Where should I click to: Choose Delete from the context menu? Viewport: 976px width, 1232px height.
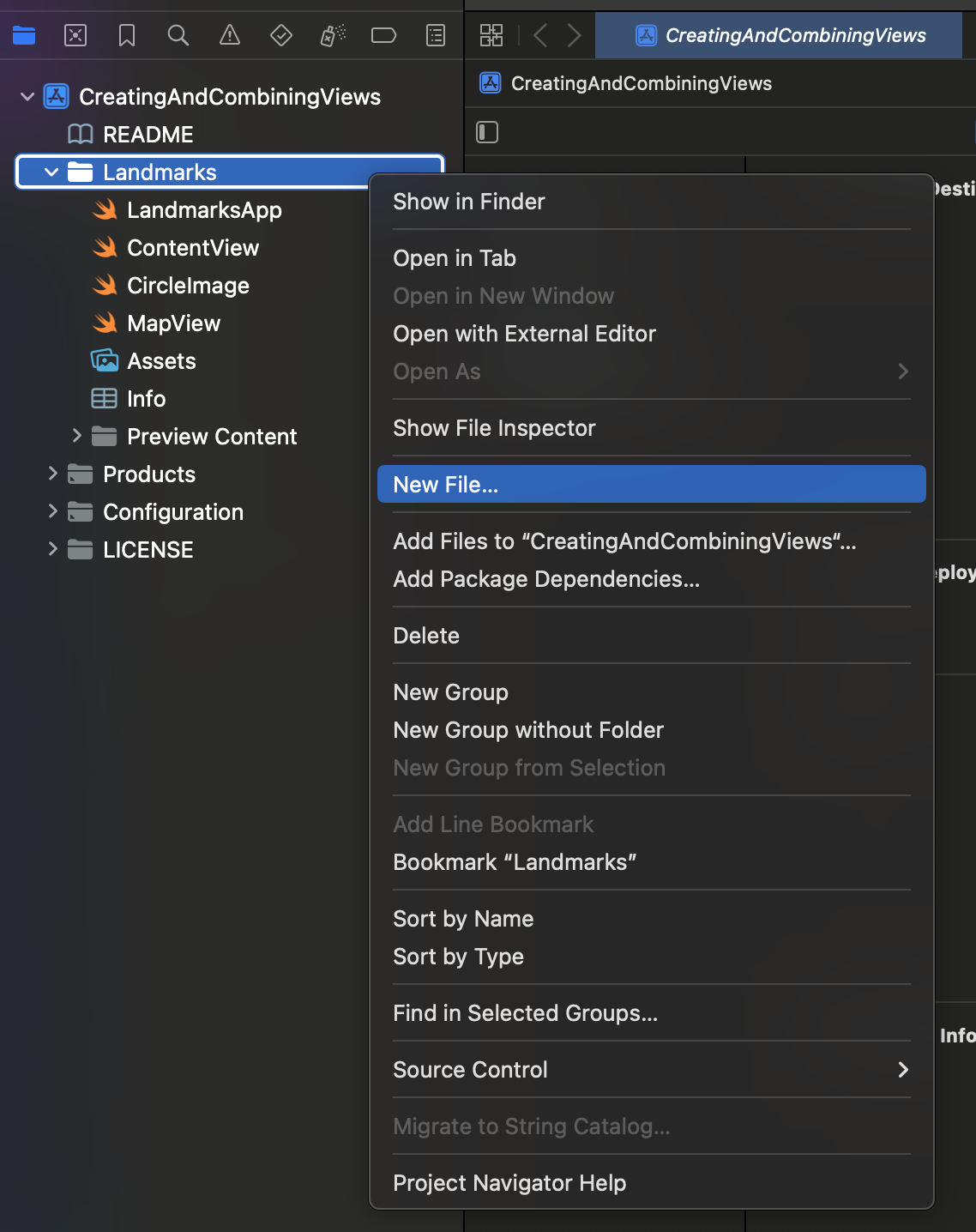pyautogui.click(x=651, y=635)
